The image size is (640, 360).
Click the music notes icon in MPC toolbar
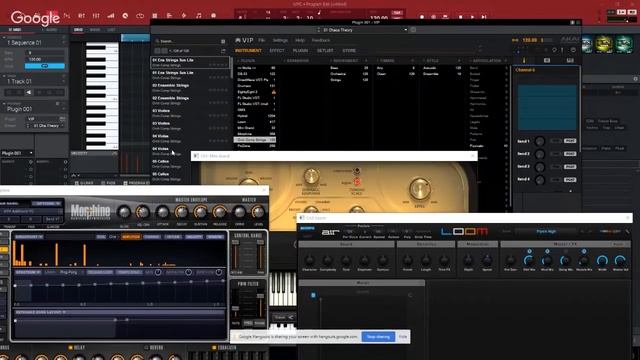pos(198,16)
